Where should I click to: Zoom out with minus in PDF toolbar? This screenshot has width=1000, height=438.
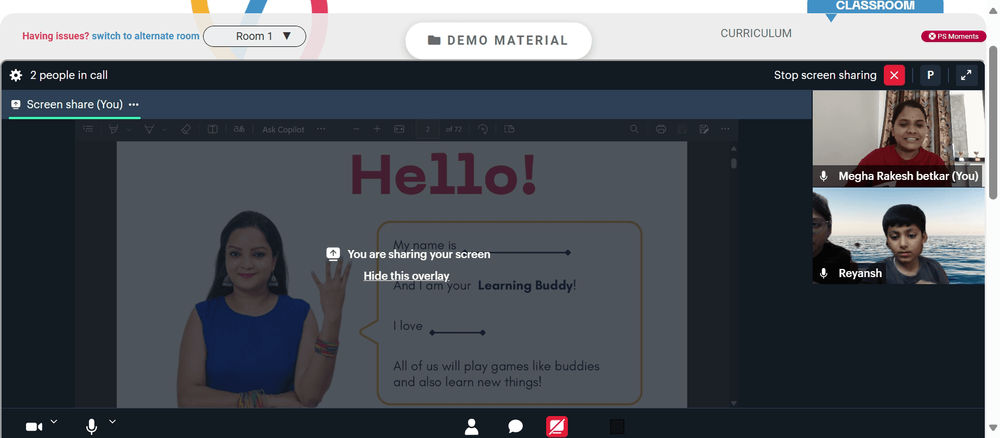(356, 129)
